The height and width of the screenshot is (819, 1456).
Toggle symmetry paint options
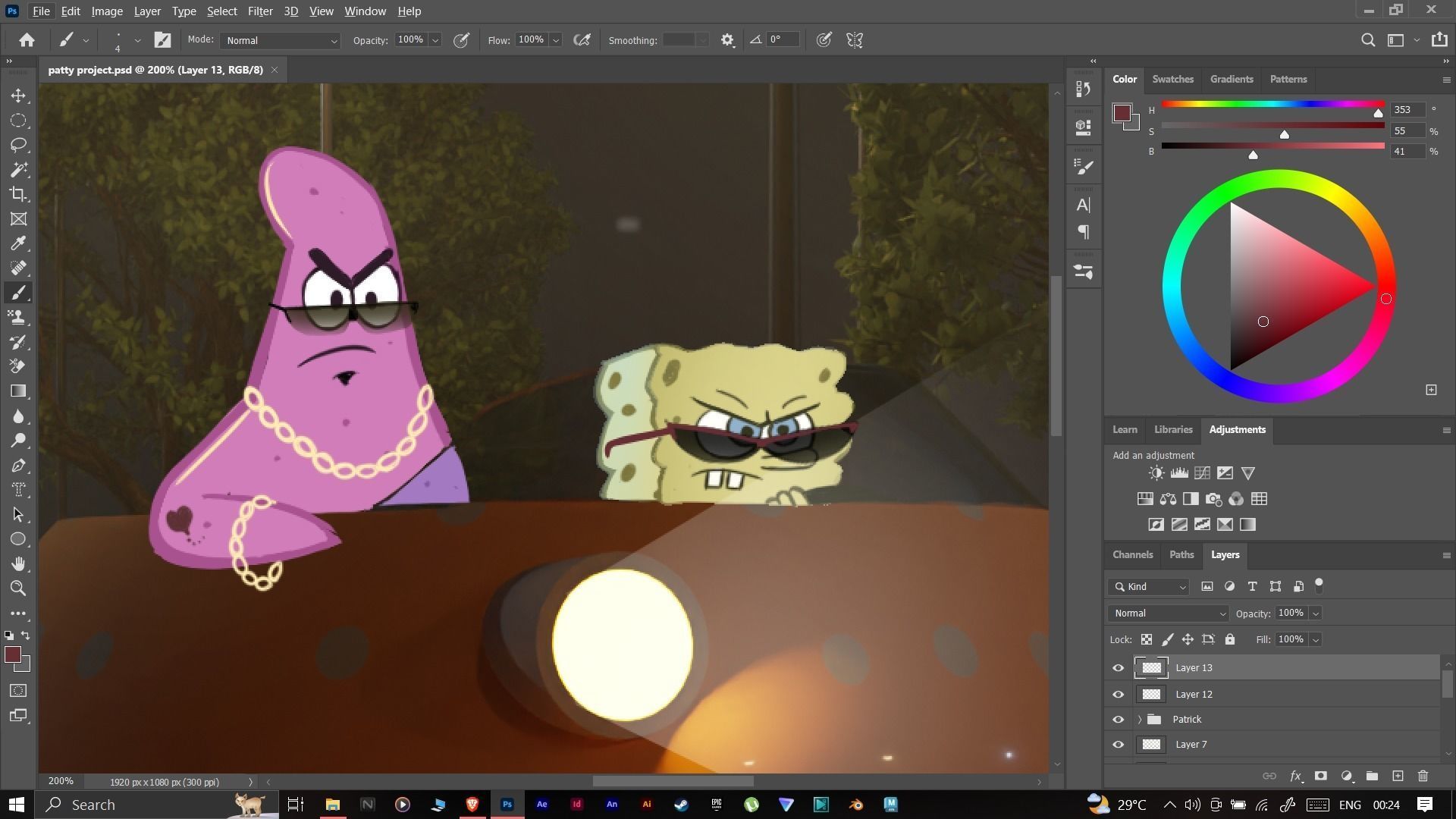(x=855, y=40)
